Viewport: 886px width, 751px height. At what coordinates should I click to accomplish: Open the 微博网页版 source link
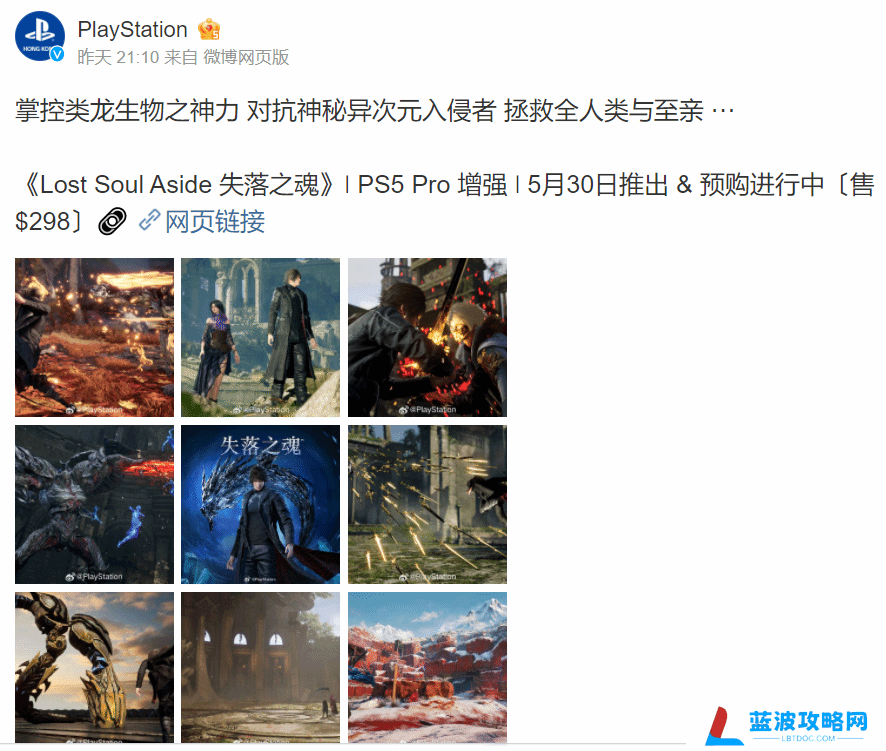(x=246, y=57)
